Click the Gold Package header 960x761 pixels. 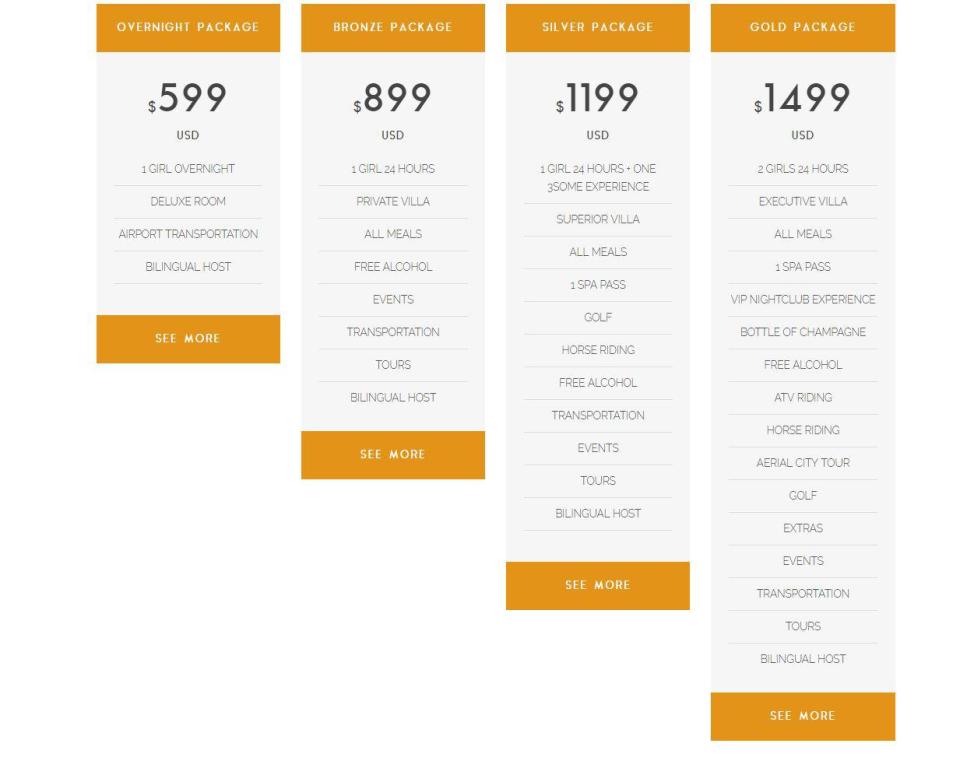803,27
